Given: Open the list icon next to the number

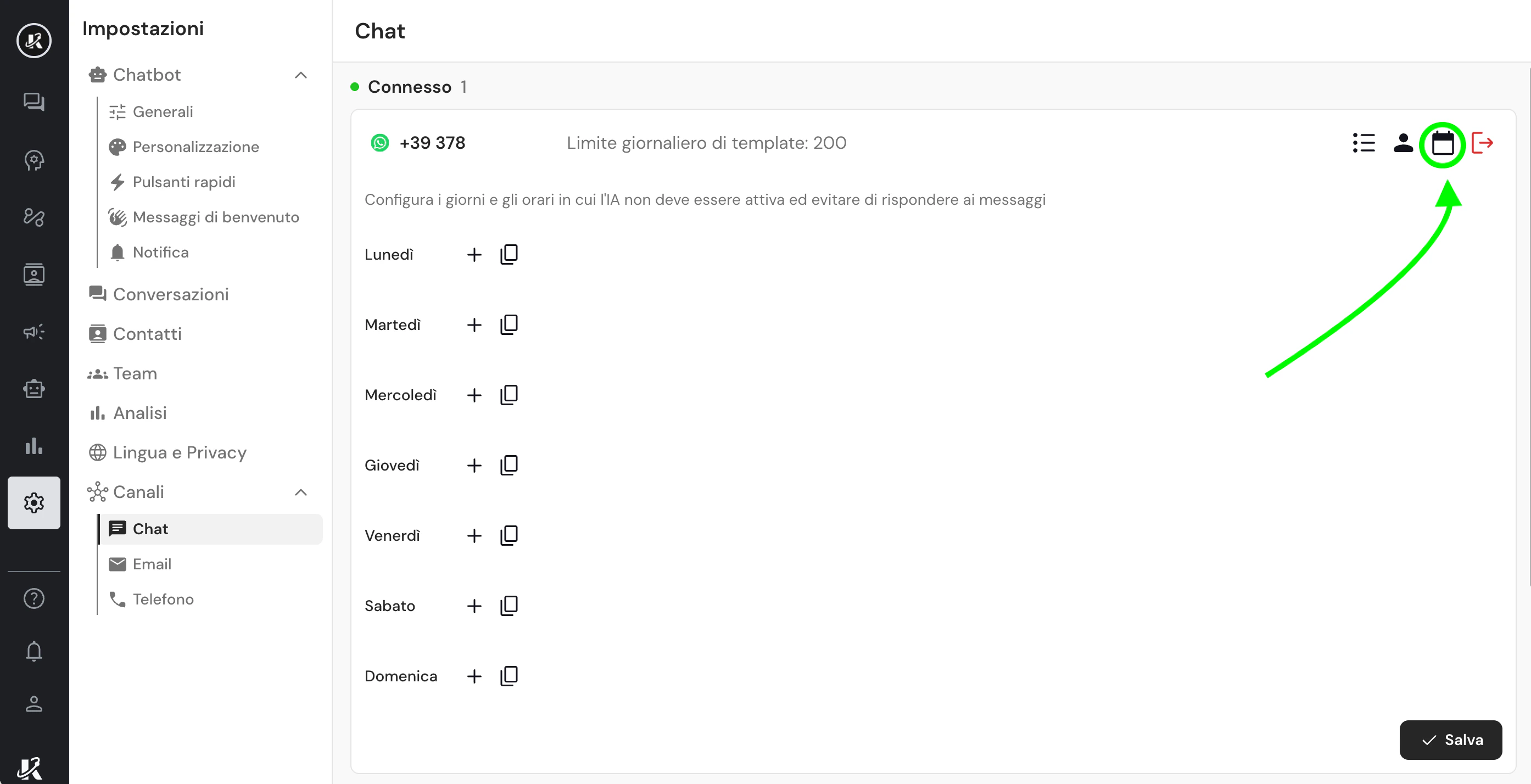Looking at the screenshot, I should (x=1363, y=143).
